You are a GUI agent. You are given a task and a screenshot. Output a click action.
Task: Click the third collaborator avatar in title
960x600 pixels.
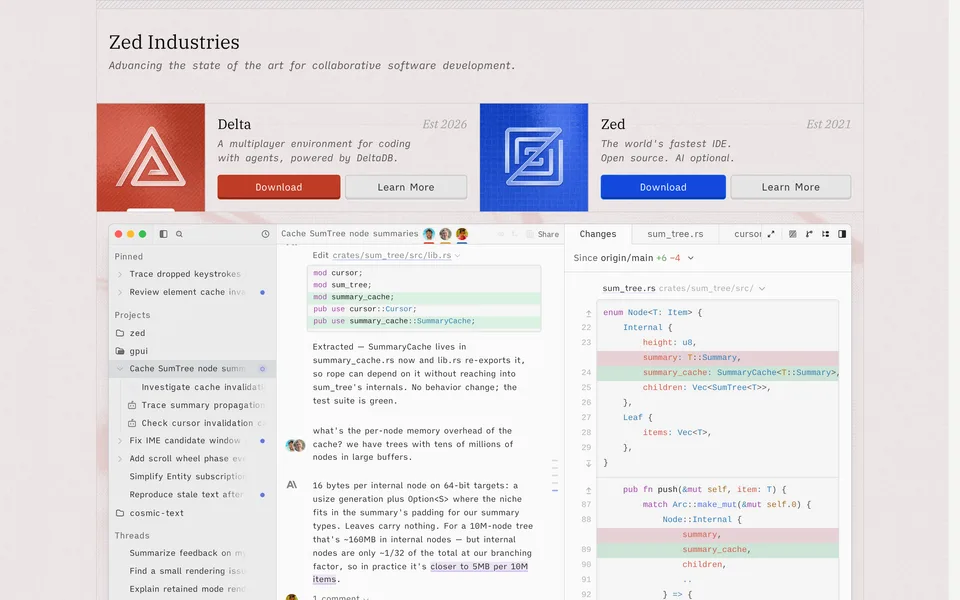tap(462, 234)
